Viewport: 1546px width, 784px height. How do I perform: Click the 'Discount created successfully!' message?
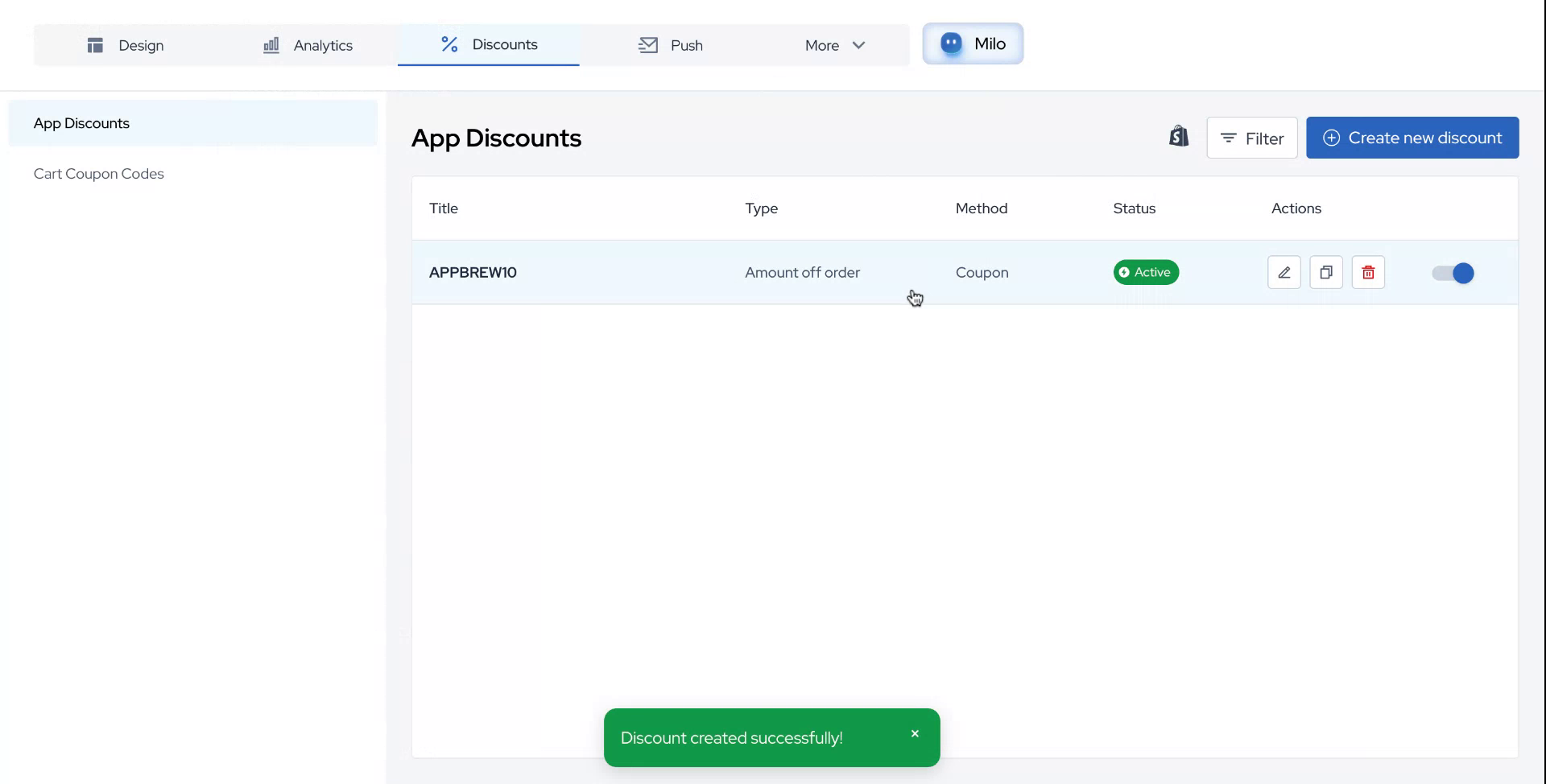(x=731, y=738)
